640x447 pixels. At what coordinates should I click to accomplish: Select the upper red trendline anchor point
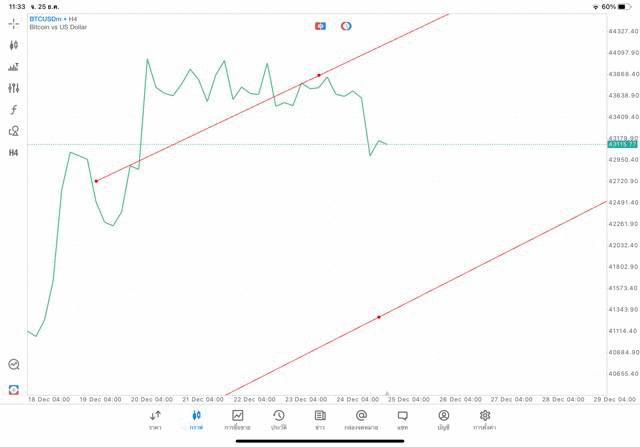tap(319, 75)
